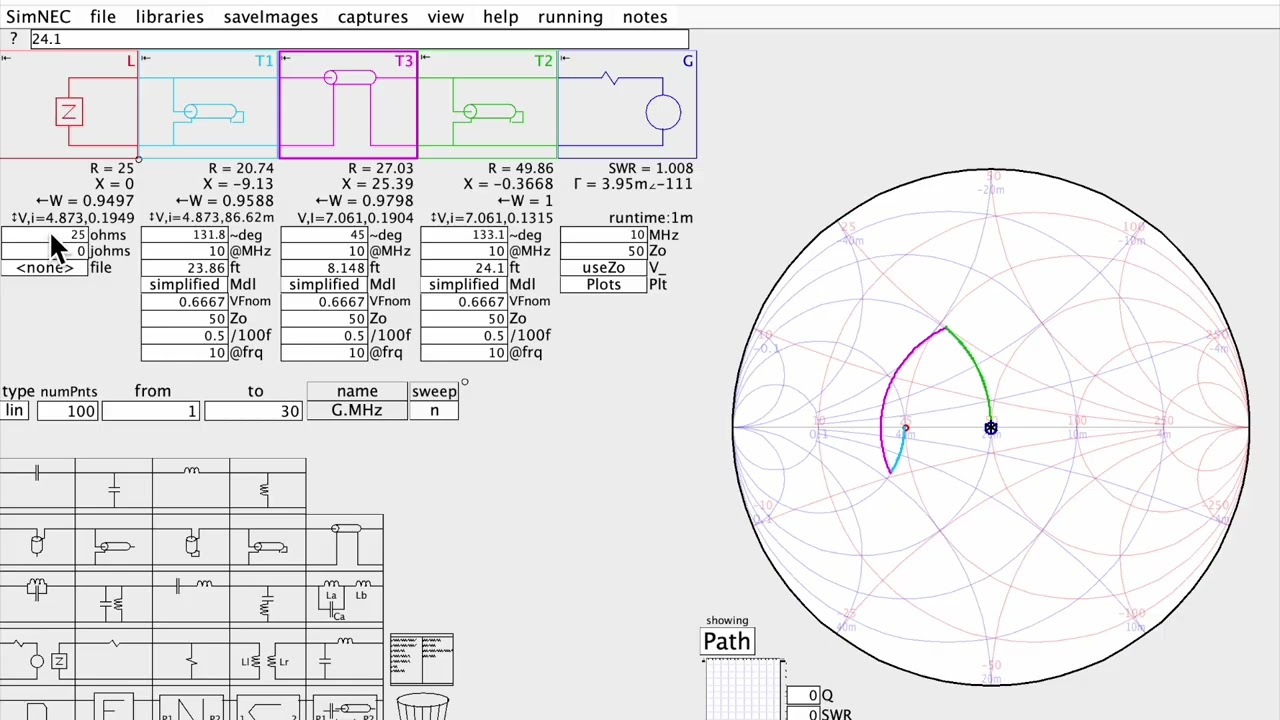
Task: Pick the open-ended coax line palette icon
Action: click(x=114, y=545)
